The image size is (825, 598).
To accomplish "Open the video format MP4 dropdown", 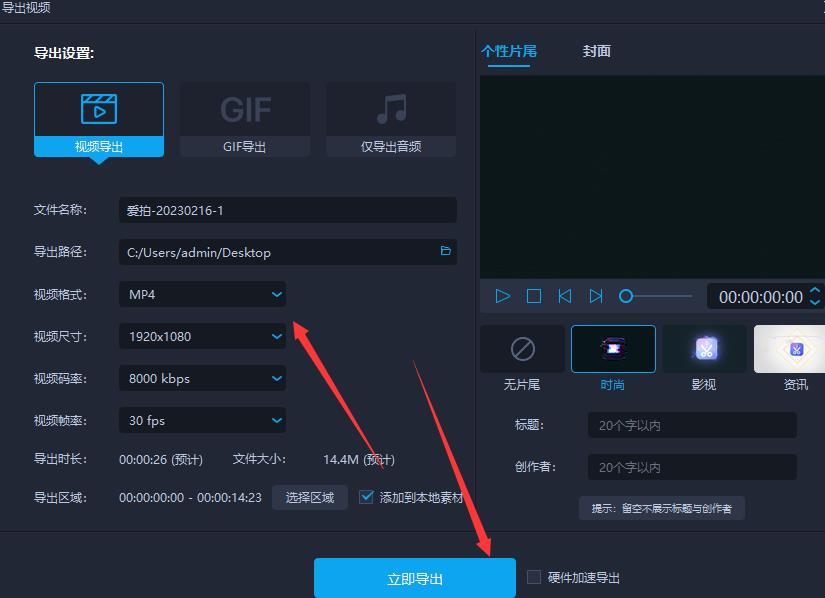I will [203, 294].
